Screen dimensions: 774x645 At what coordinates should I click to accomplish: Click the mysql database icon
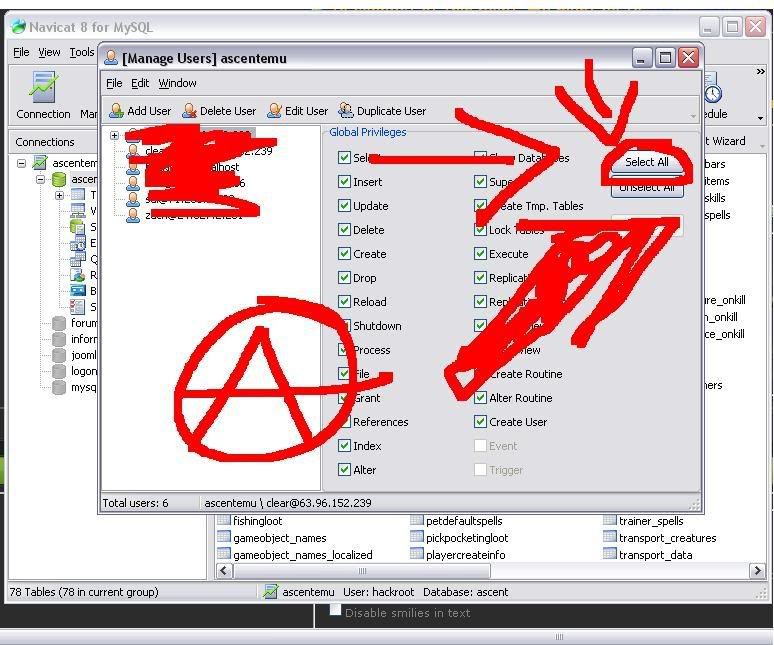[x=59, y=387]
